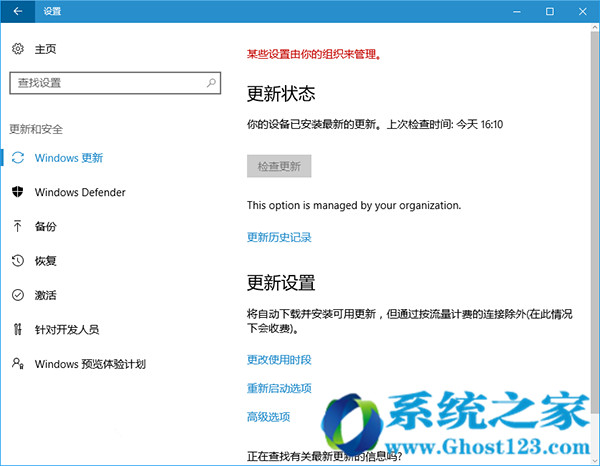Click the 更新设置 heading
The height and width of the screenshot is (466, 600).
pos(281,283)
